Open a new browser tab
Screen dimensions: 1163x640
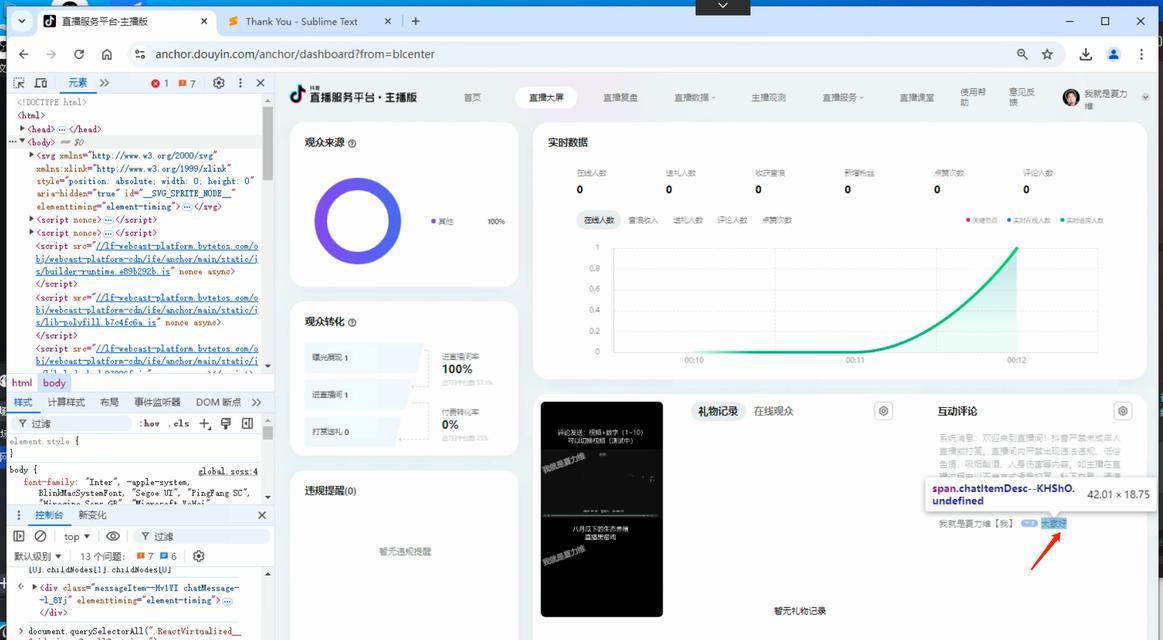point(415,22)
